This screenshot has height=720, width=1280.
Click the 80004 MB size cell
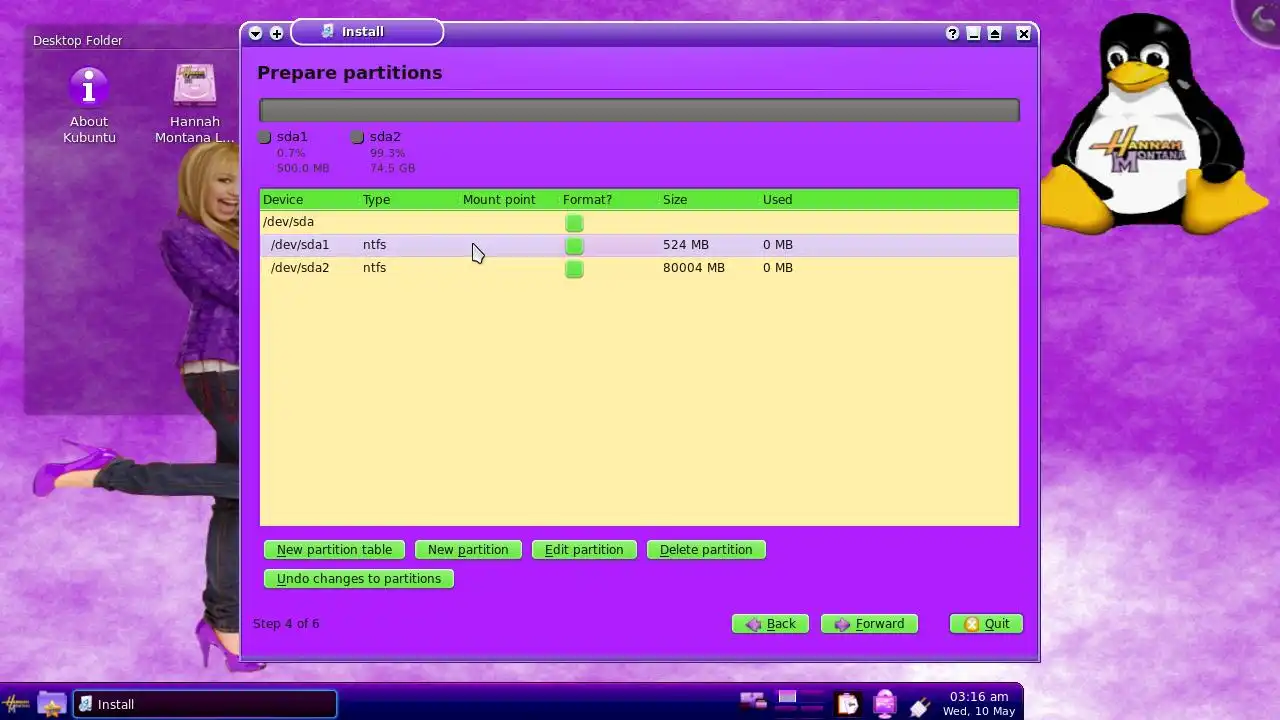(x=694, y=268)
